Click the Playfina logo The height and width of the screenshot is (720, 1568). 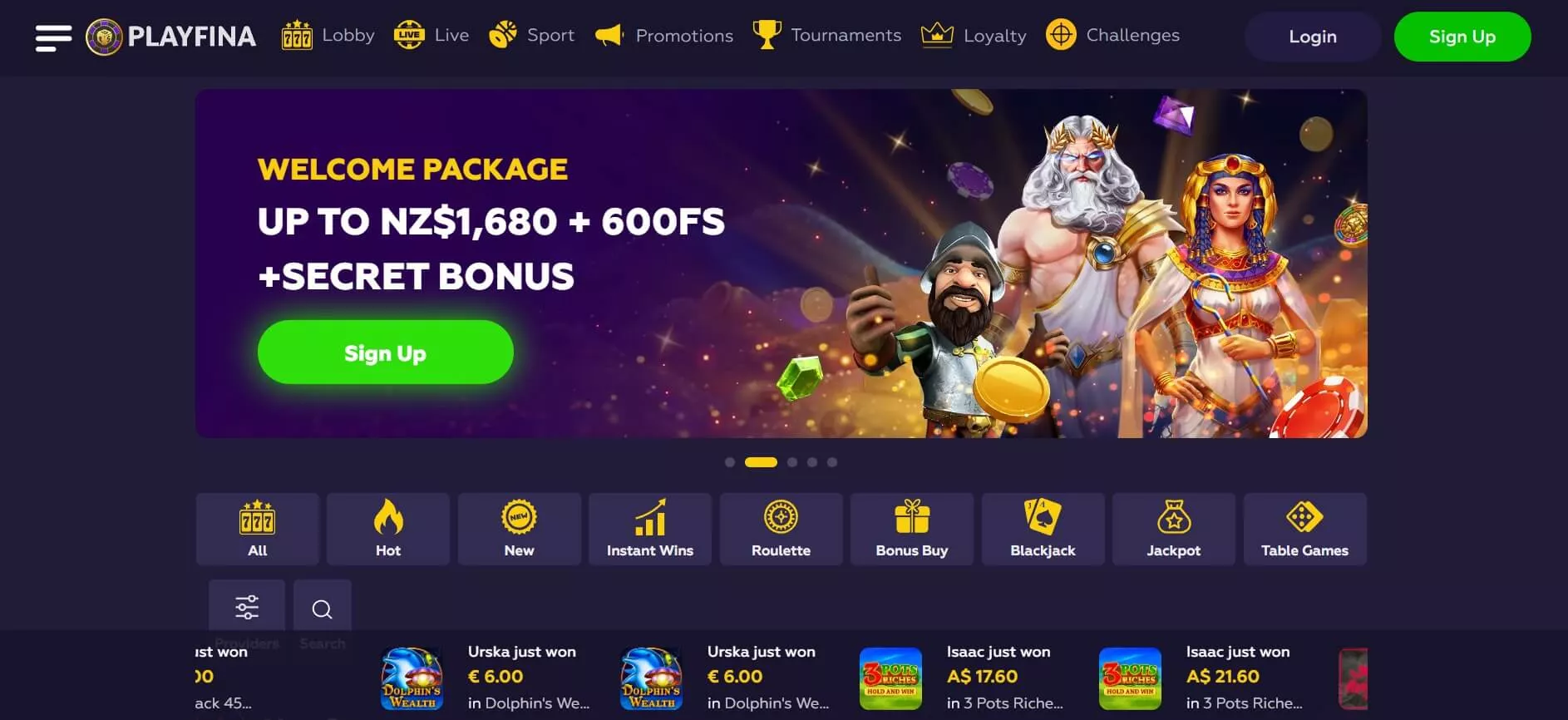tap(171, 37)
